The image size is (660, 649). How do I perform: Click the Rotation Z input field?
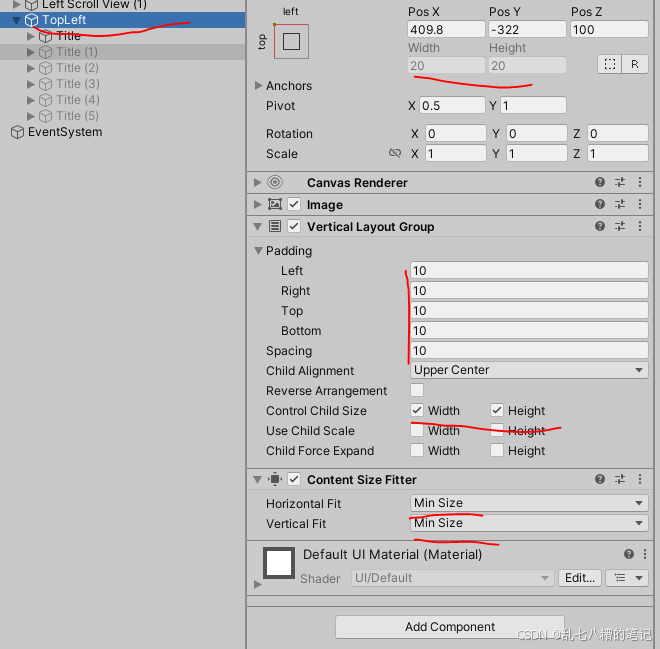click(x=617, y=133)
